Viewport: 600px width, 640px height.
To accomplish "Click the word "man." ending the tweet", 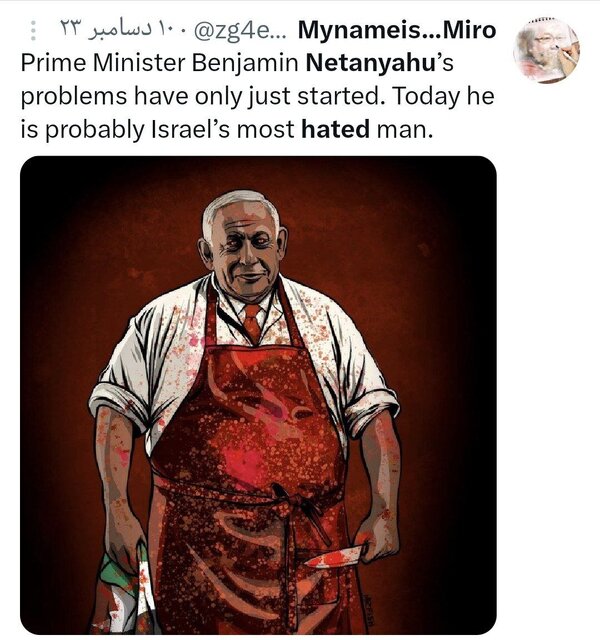I will (404, 130).
